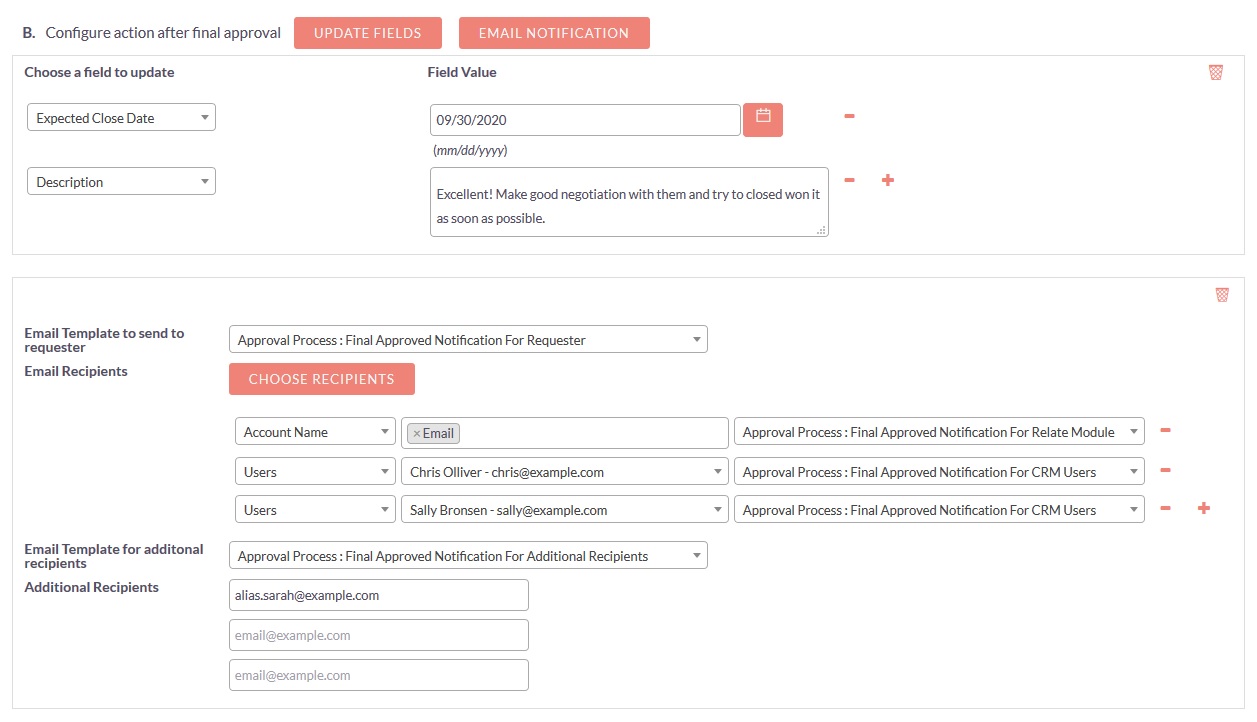
Task: Click the 'Additional Recipients' label
Action: click(91, 587)
